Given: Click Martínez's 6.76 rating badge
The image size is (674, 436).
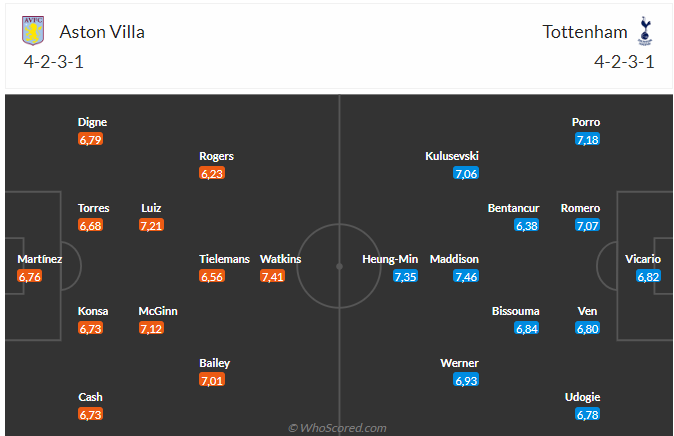Looking at the screenshot, I should click(x=30, y=277).
